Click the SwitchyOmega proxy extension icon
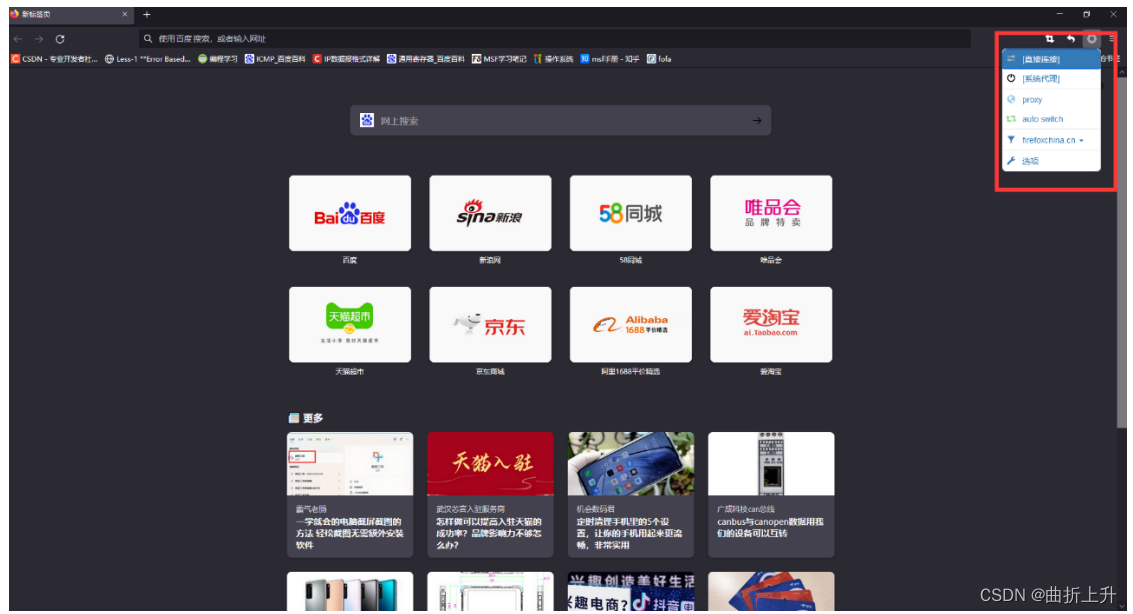Image resolution: width=1133 pixels, height=614 pixels. (1091, 39)
